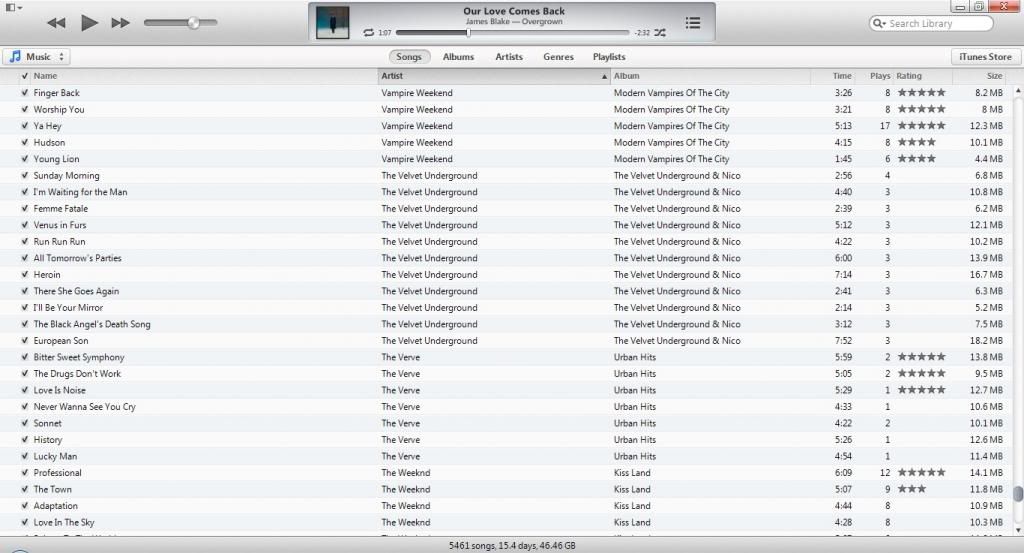
Task: Uncheck the Finger Back song checkbox
Action: pyautogui.click(x=25, y=93)
